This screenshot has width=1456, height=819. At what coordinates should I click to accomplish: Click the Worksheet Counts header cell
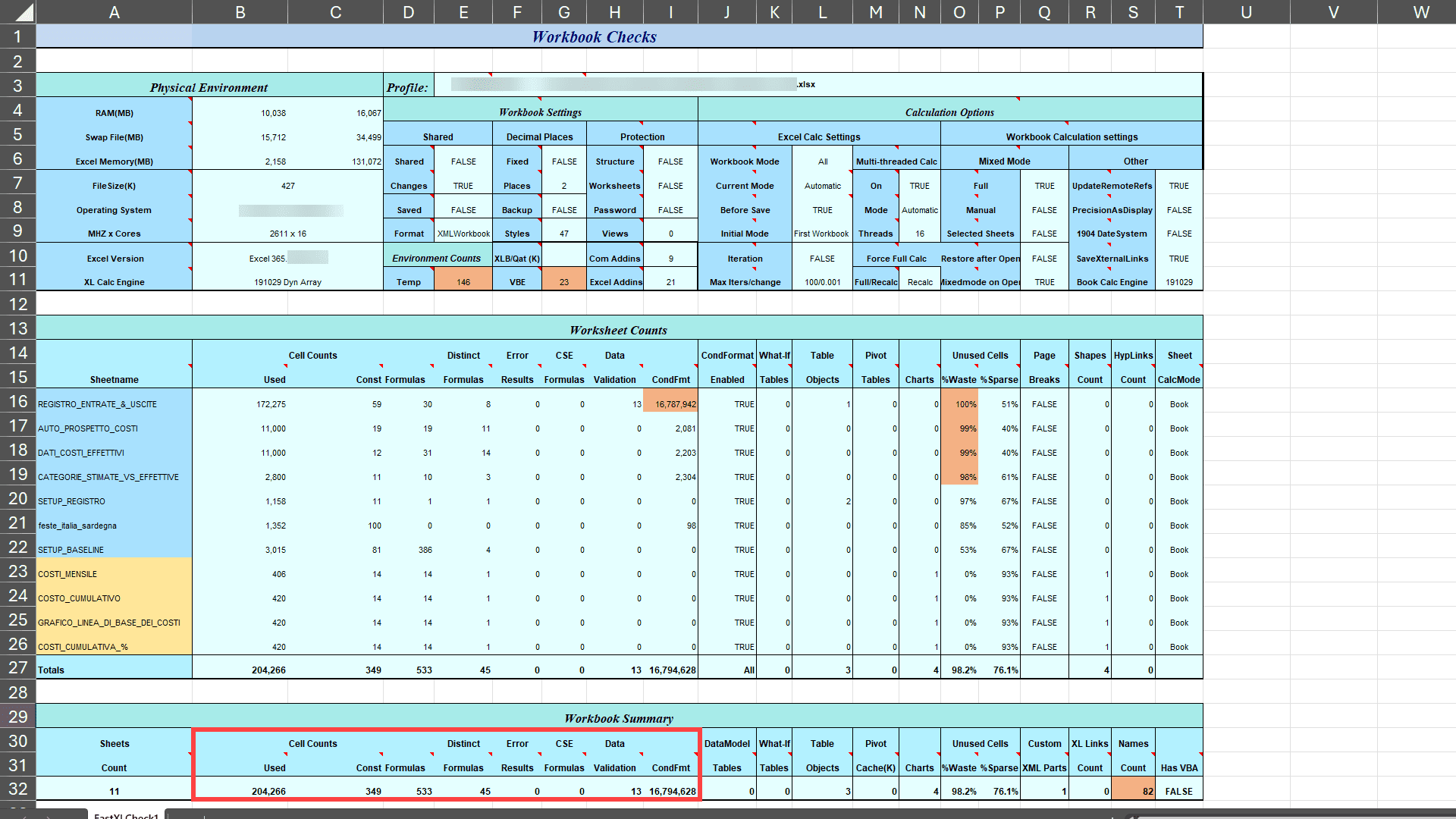618,330
